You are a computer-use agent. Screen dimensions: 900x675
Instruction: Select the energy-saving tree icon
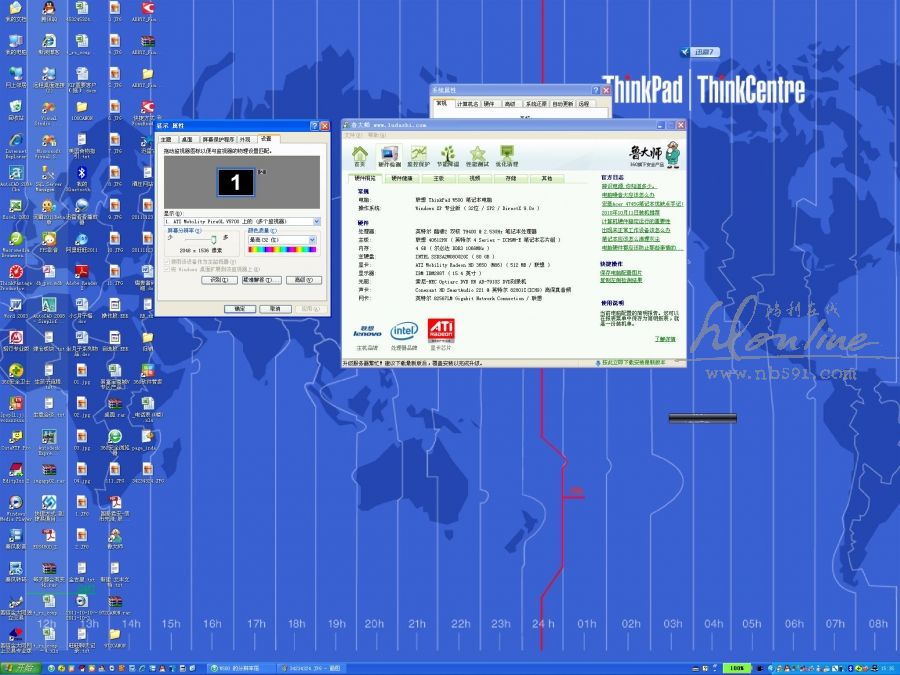[x=448, y=155]
